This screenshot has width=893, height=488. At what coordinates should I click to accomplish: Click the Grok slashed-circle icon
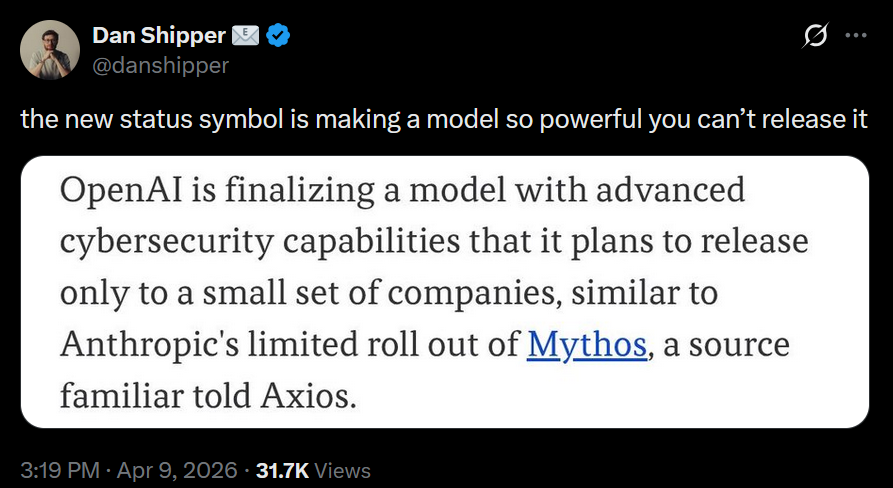click(x=815, y=36)
